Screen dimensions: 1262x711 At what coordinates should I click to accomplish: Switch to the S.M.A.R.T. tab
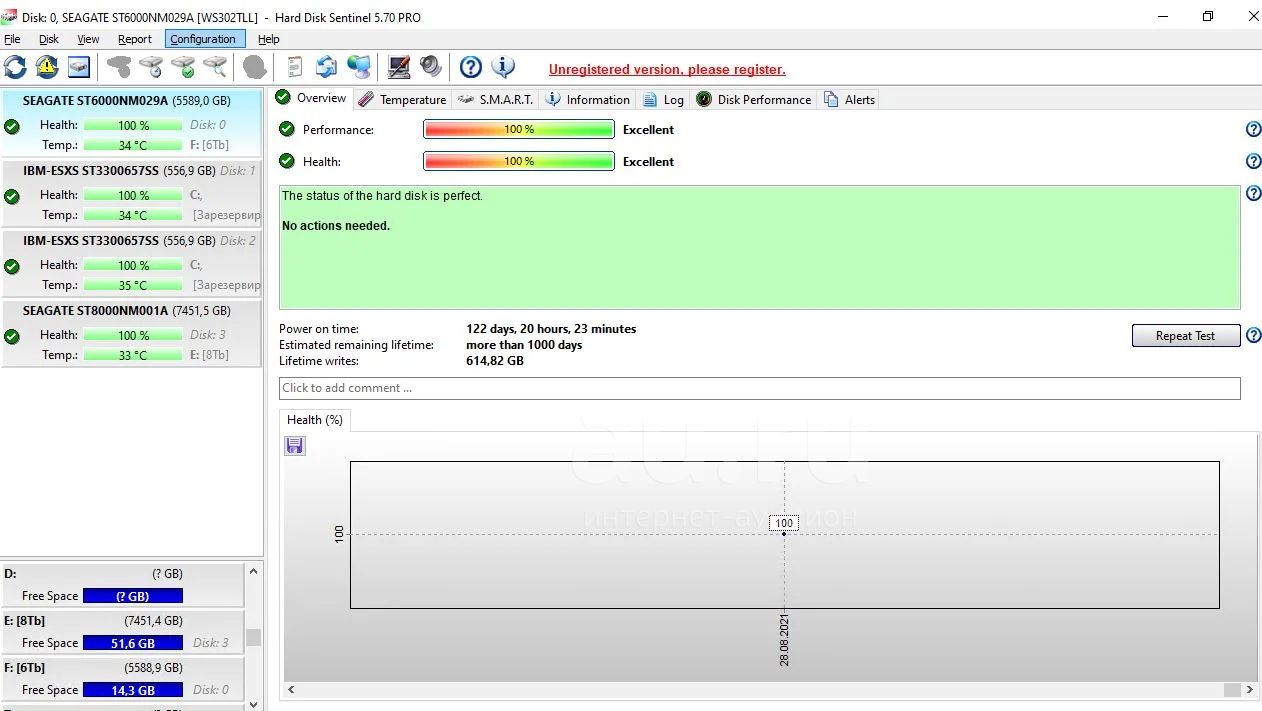496,99
